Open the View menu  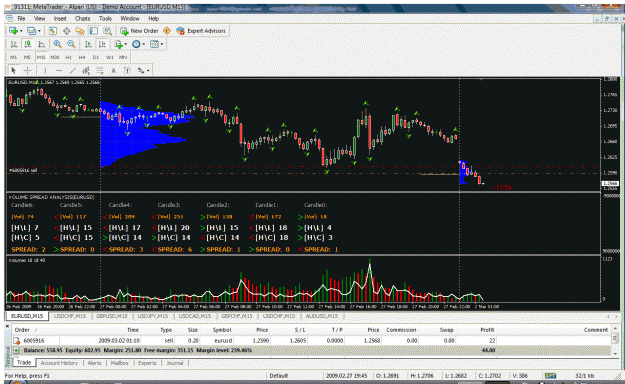click(x=39, y=18)
